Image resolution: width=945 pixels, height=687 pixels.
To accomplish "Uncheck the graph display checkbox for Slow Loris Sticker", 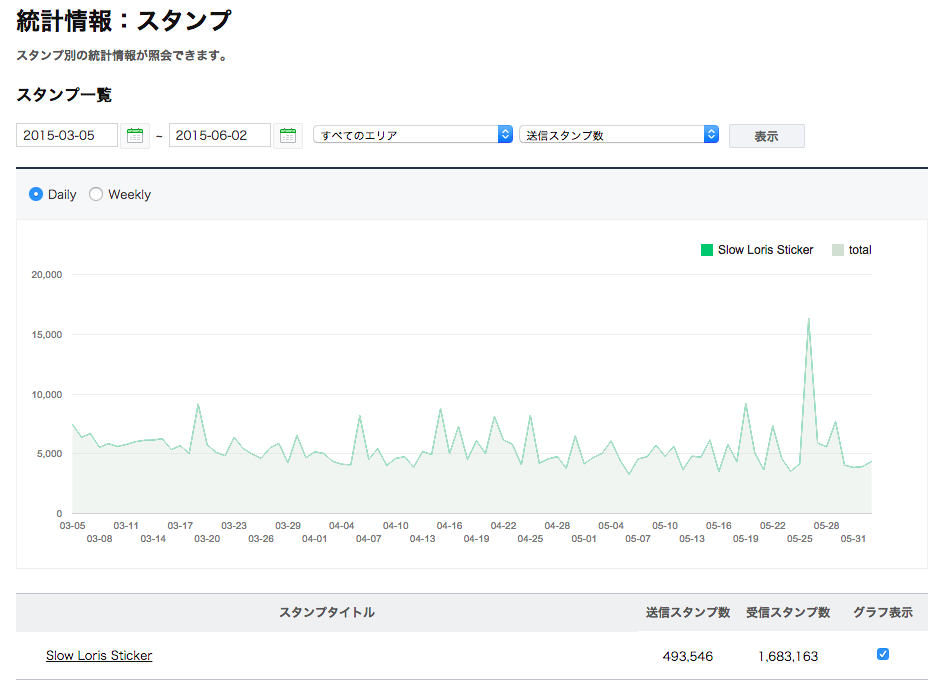I will (883, 654).
